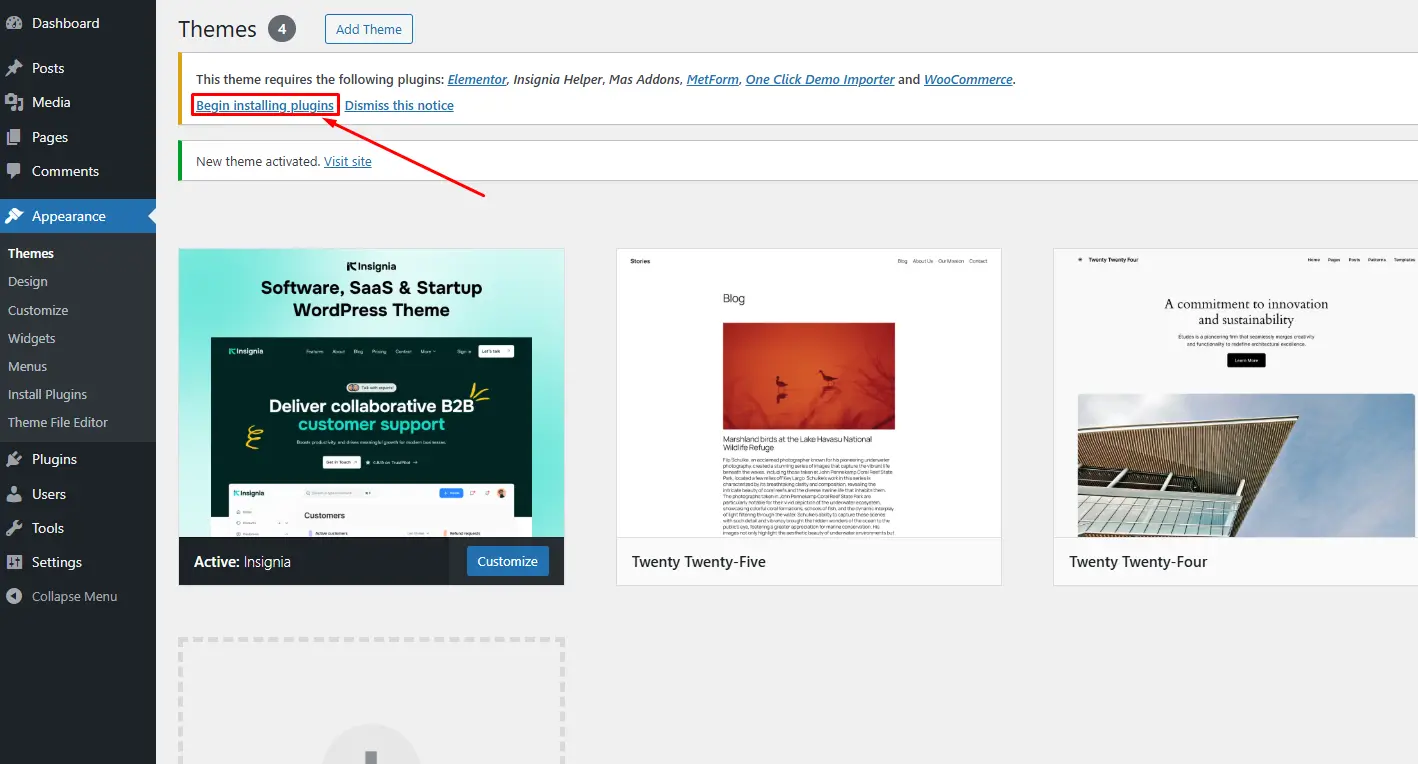Open the Settings menu
1418x764 pixels.
[x=78, y=562]
